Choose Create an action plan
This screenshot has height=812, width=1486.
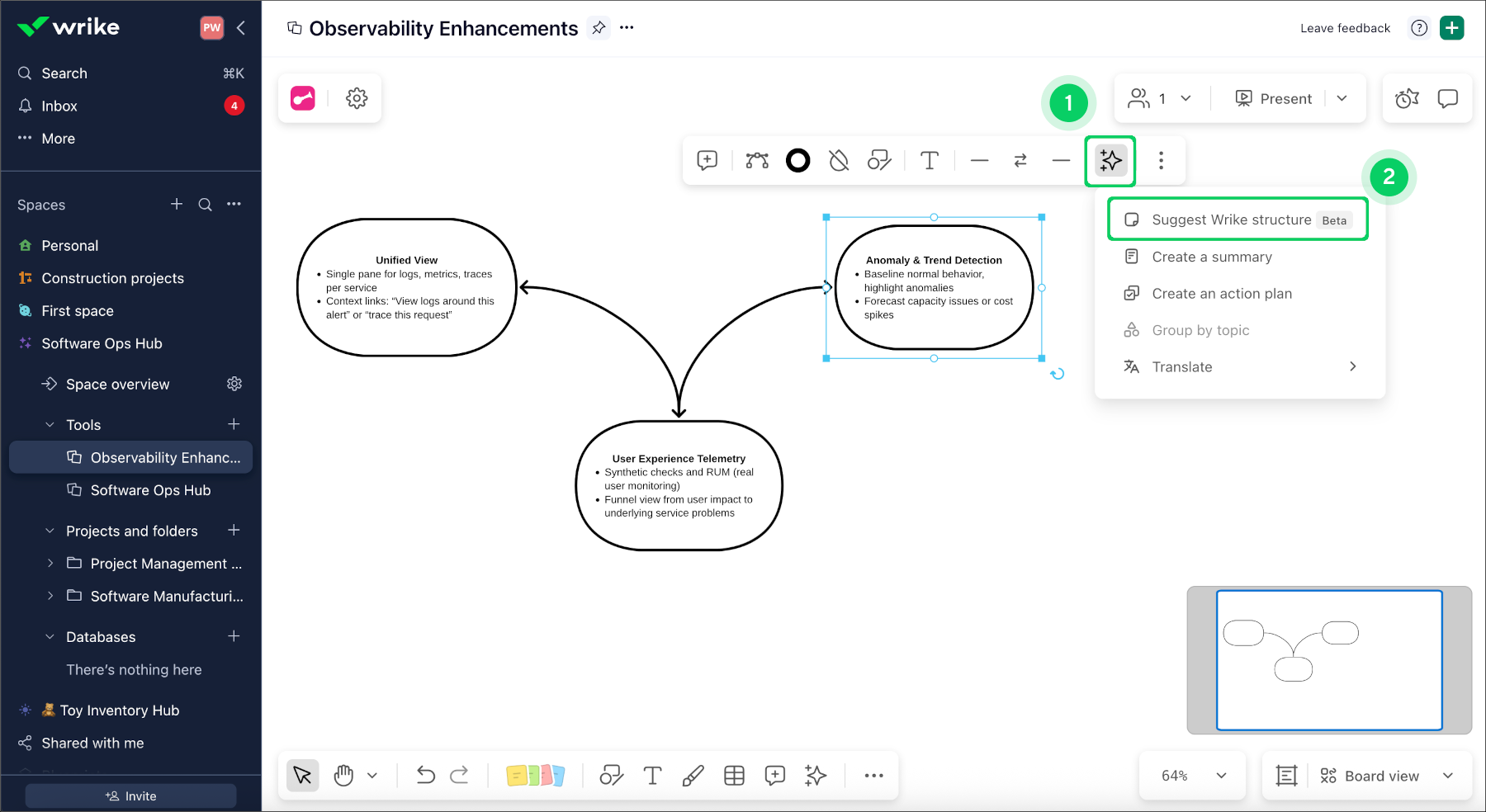[1222, 294]
